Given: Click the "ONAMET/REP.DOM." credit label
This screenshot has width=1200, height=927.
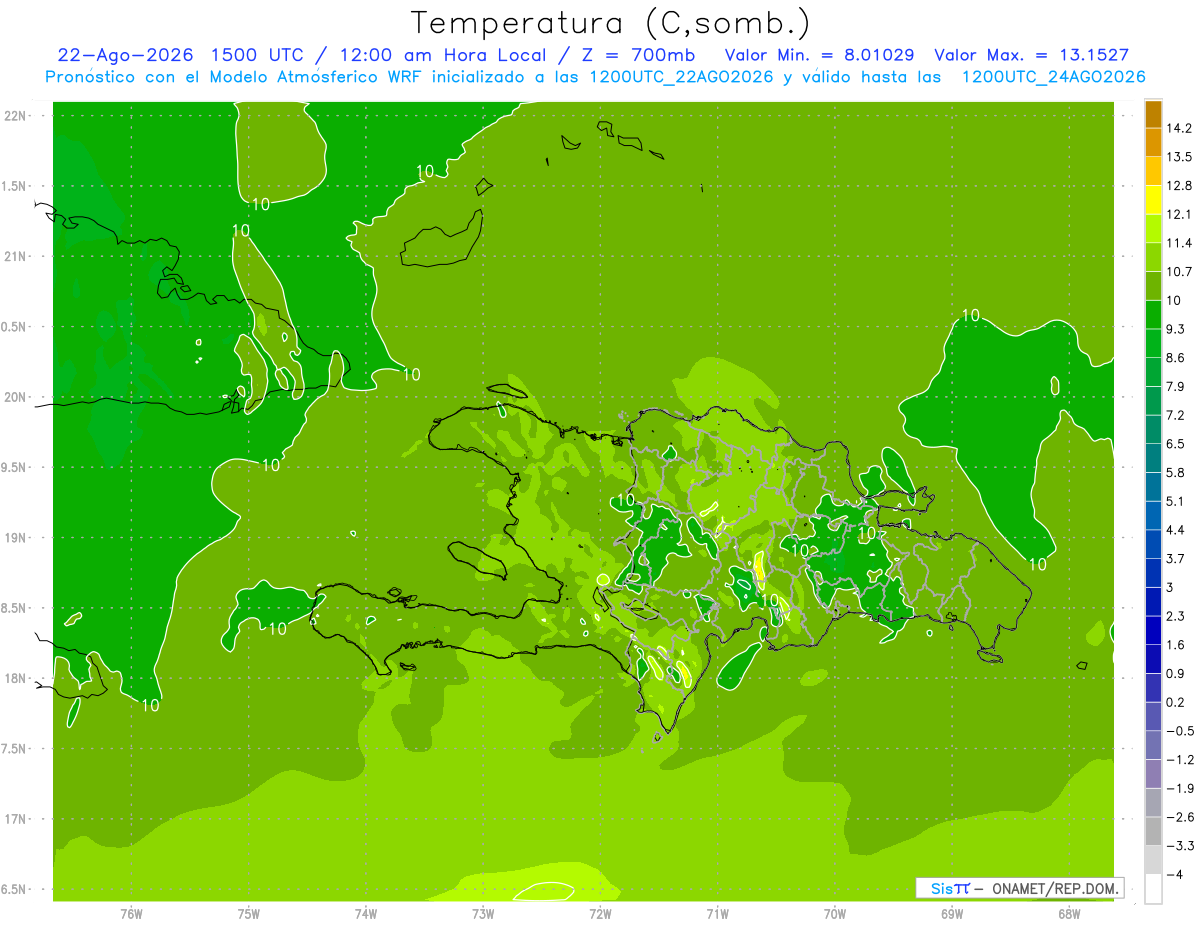Looking at the screenshot, I should click(1056, 888).
